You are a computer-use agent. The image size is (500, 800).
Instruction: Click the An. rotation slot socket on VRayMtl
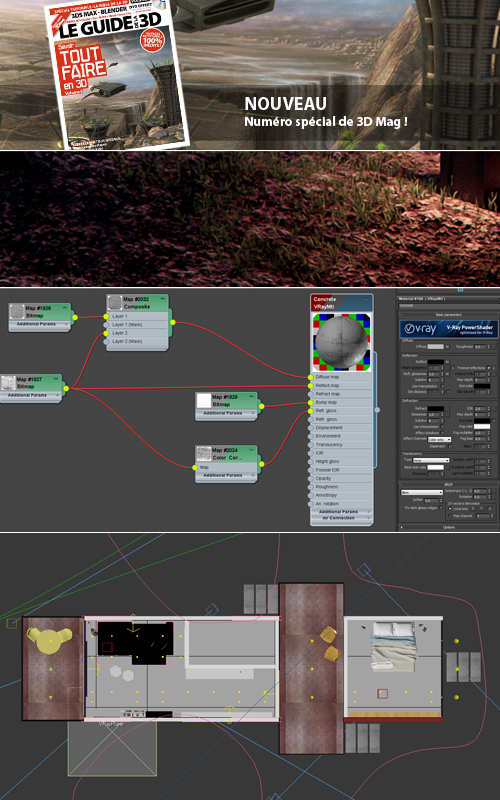311,504
